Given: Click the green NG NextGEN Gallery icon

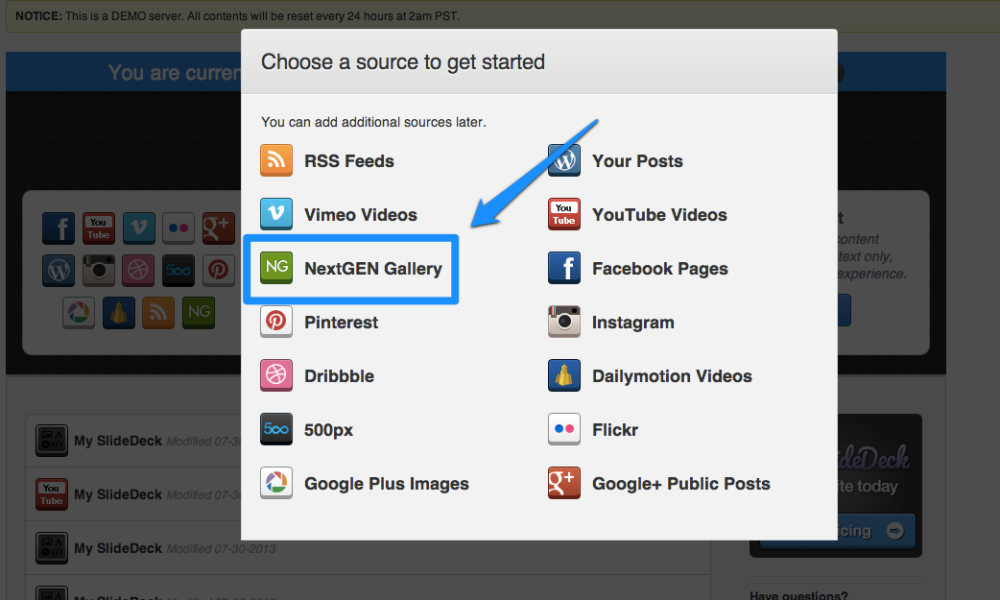Looking at the screenshot, I should click(276, 267).
